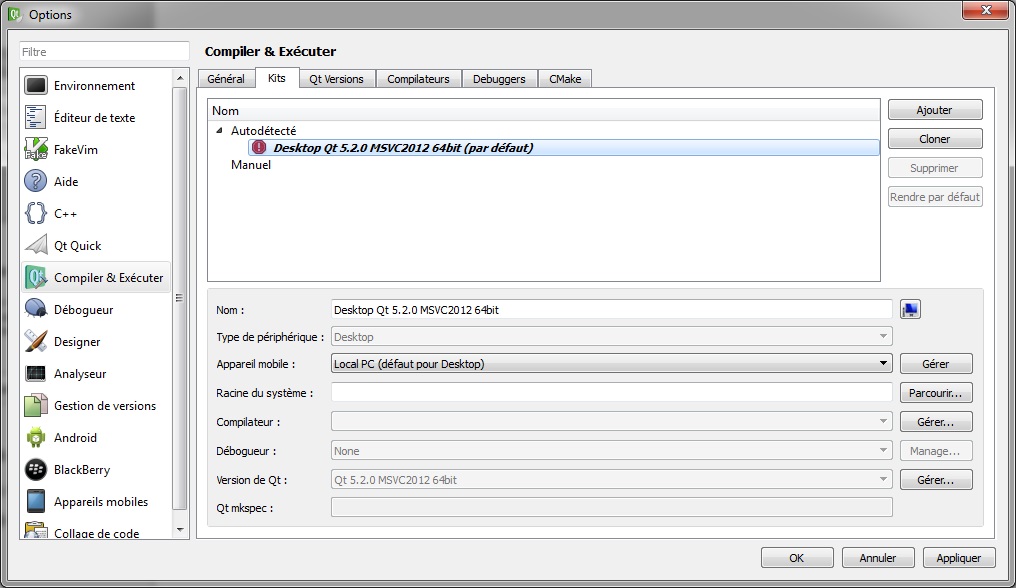1016x588 pixels.
Task: Switch to the Compilateurs tab
Action: tap(421, 78)
